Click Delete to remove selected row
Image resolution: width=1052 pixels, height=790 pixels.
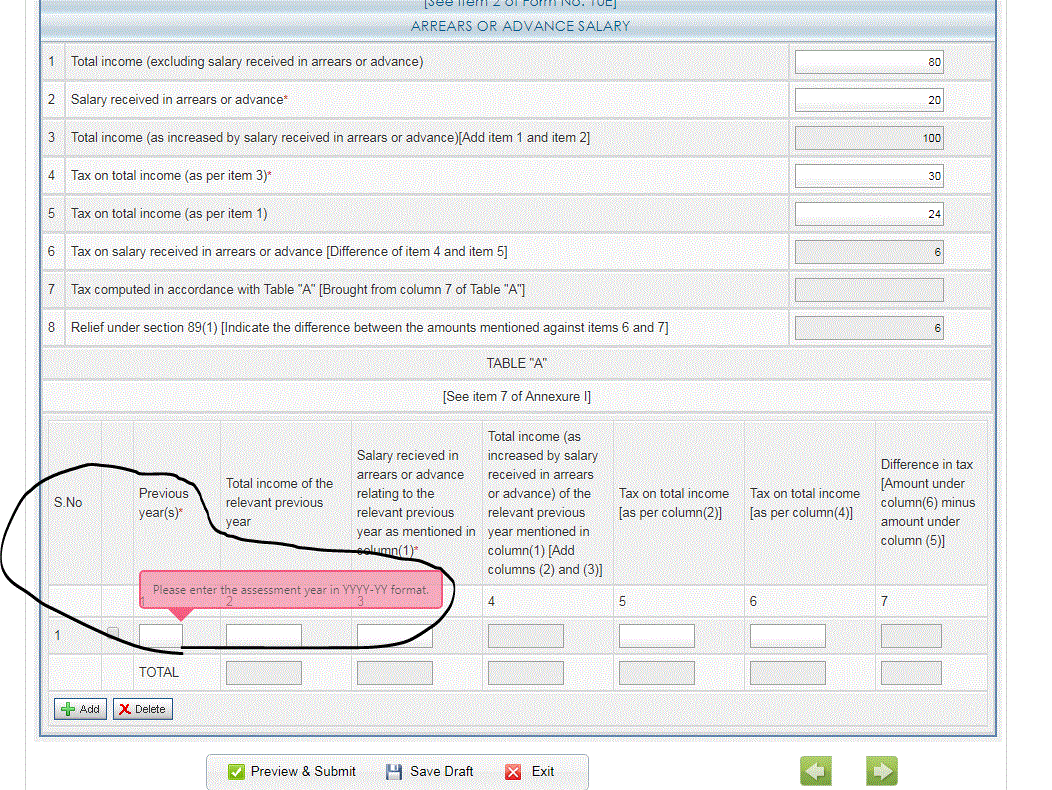[x=142, y=709]
